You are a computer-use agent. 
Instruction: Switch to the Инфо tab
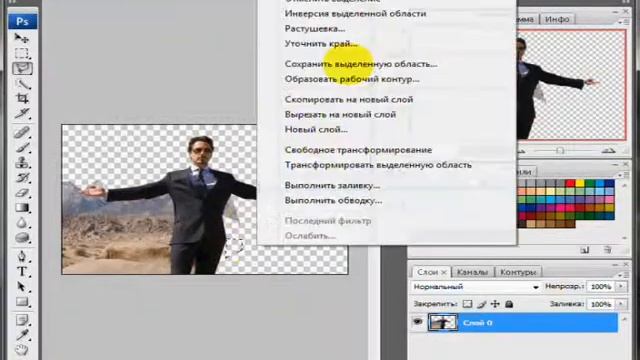coord(557,19)
